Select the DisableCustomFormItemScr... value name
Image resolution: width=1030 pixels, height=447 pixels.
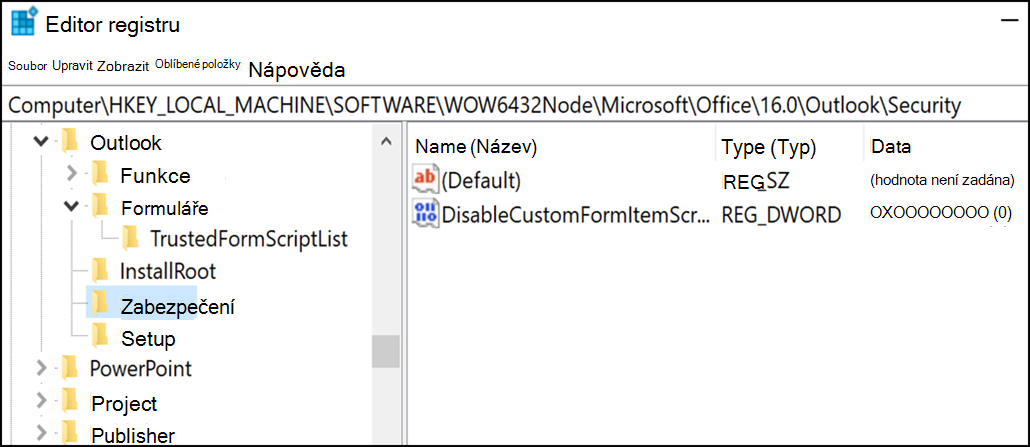coord(576,214)
